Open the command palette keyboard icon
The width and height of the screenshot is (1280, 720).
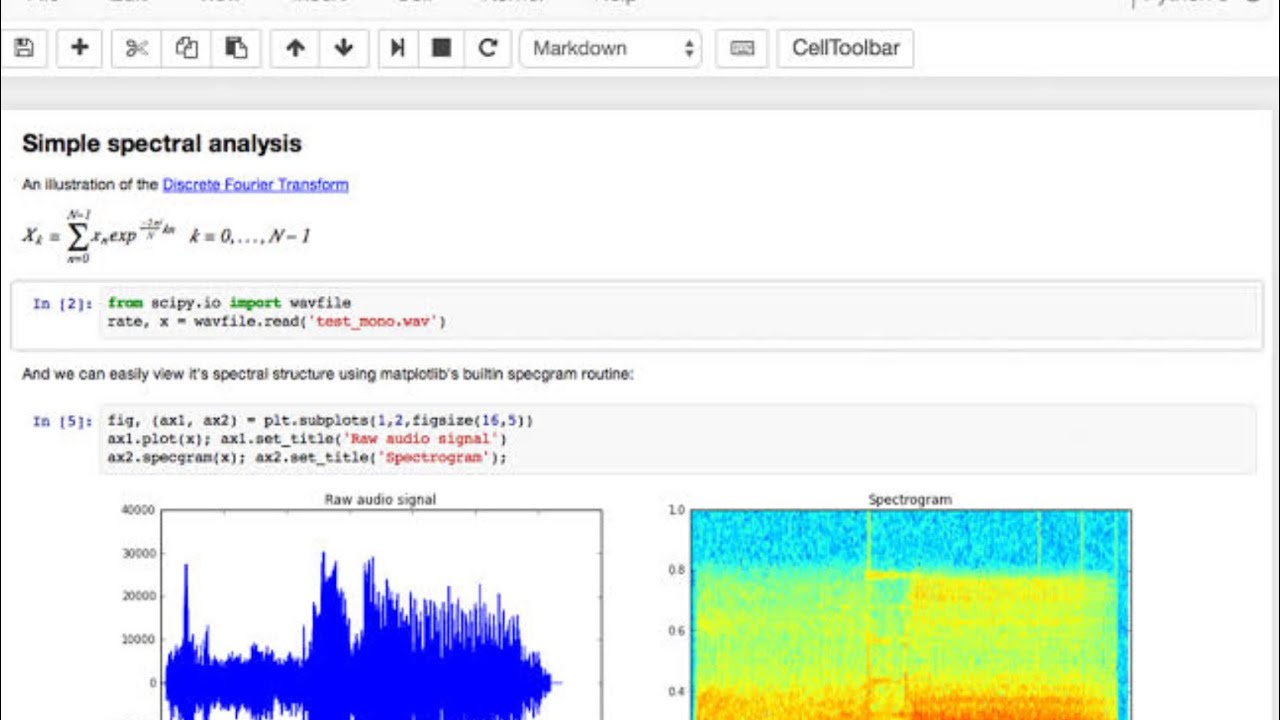click(x=742, y=48)
